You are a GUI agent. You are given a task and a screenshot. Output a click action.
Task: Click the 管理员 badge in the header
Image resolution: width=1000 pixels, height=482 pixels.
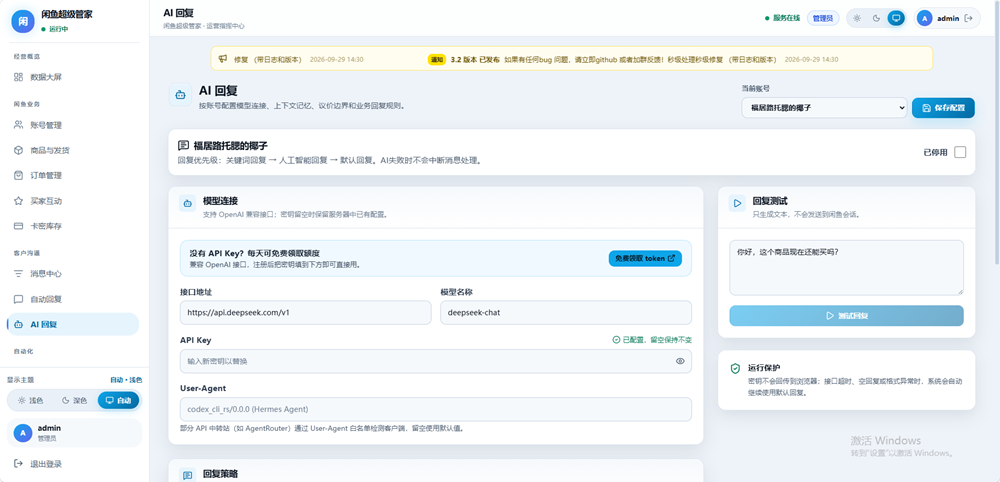823,18
